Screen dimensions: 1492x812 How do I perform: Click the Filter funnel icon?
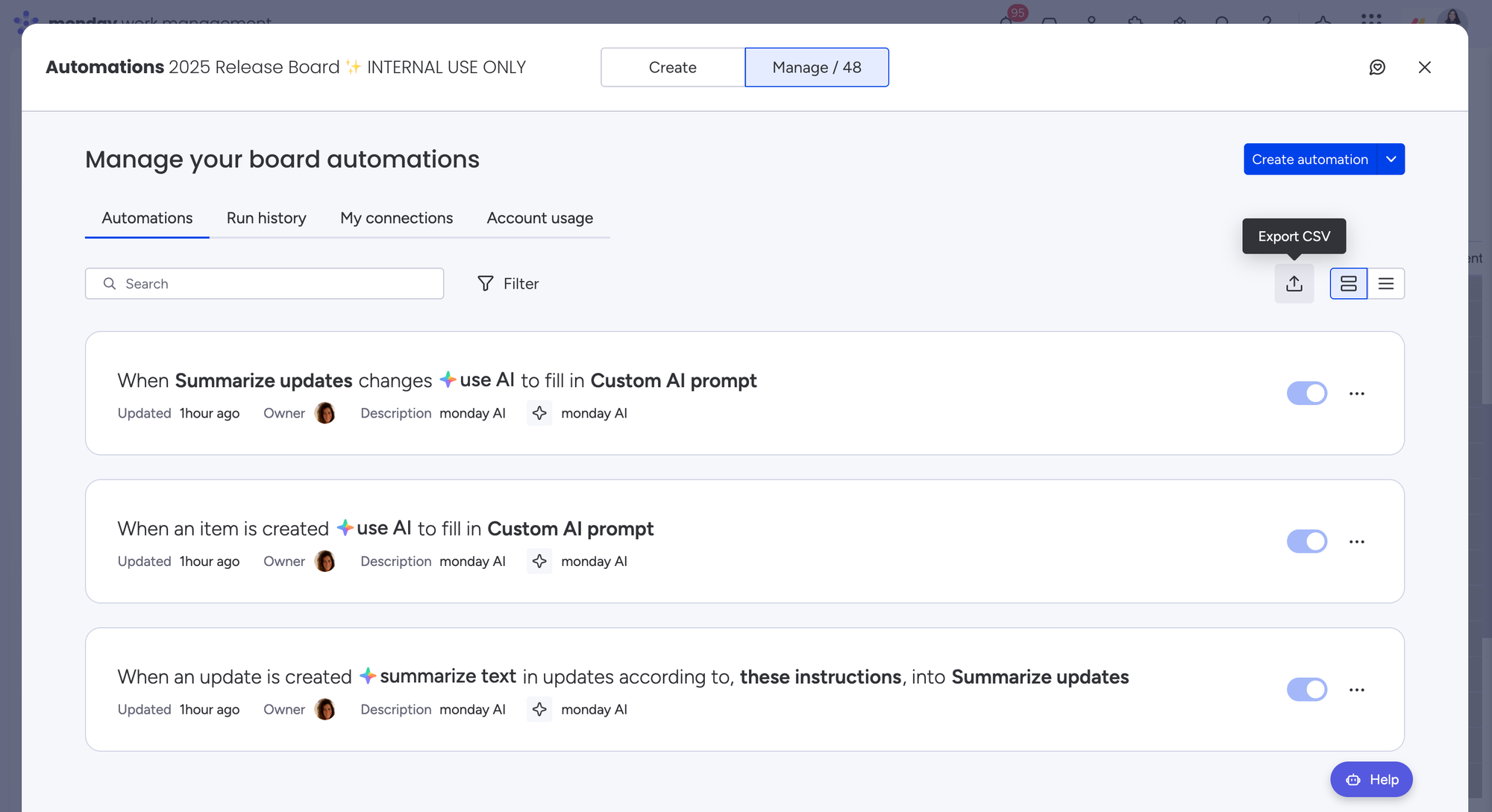point(486,283)
